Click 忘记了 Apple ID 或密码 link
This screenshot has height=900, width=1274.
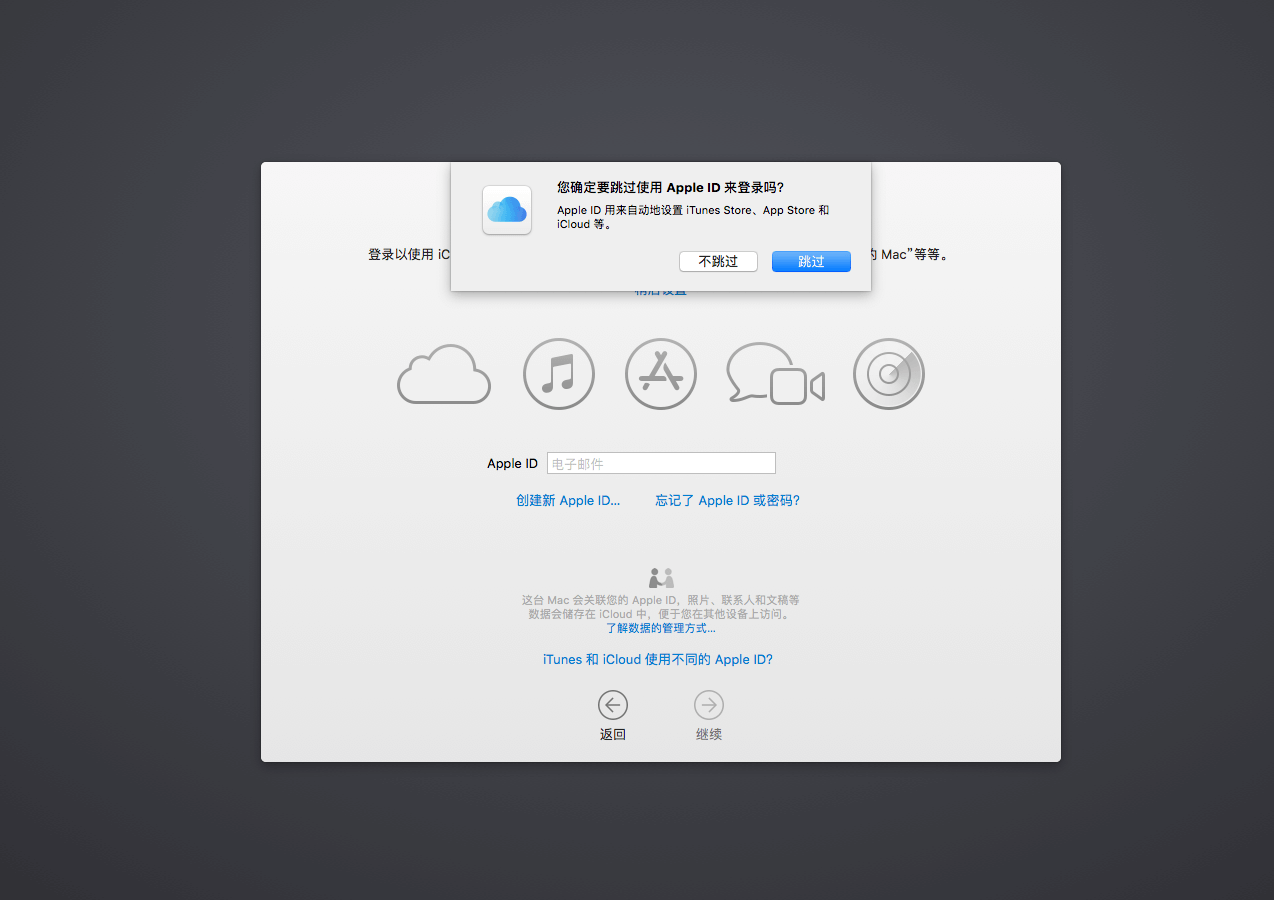(x=728, y=500)
